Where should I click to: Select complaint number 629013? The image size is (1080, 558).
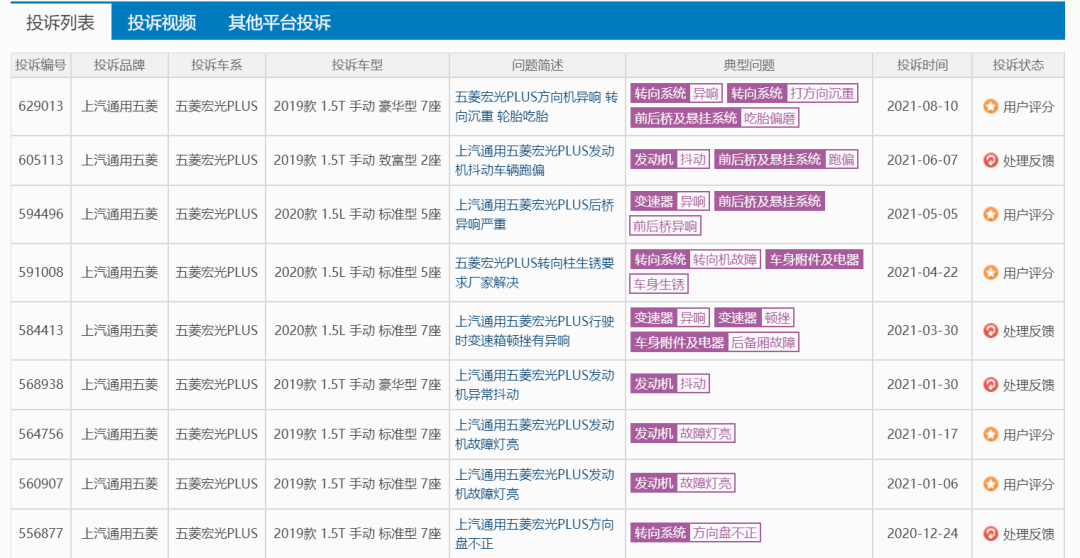click(41, 107)
